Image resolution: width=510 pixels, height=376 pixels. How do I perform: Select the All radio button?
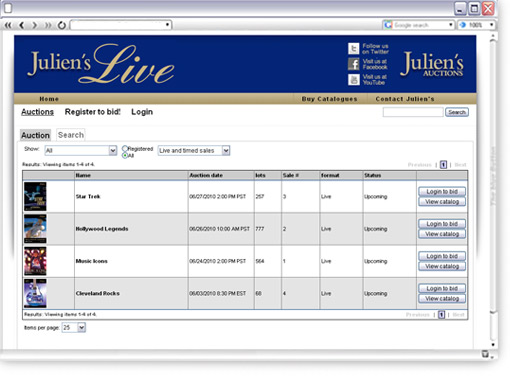click(125, 155)
